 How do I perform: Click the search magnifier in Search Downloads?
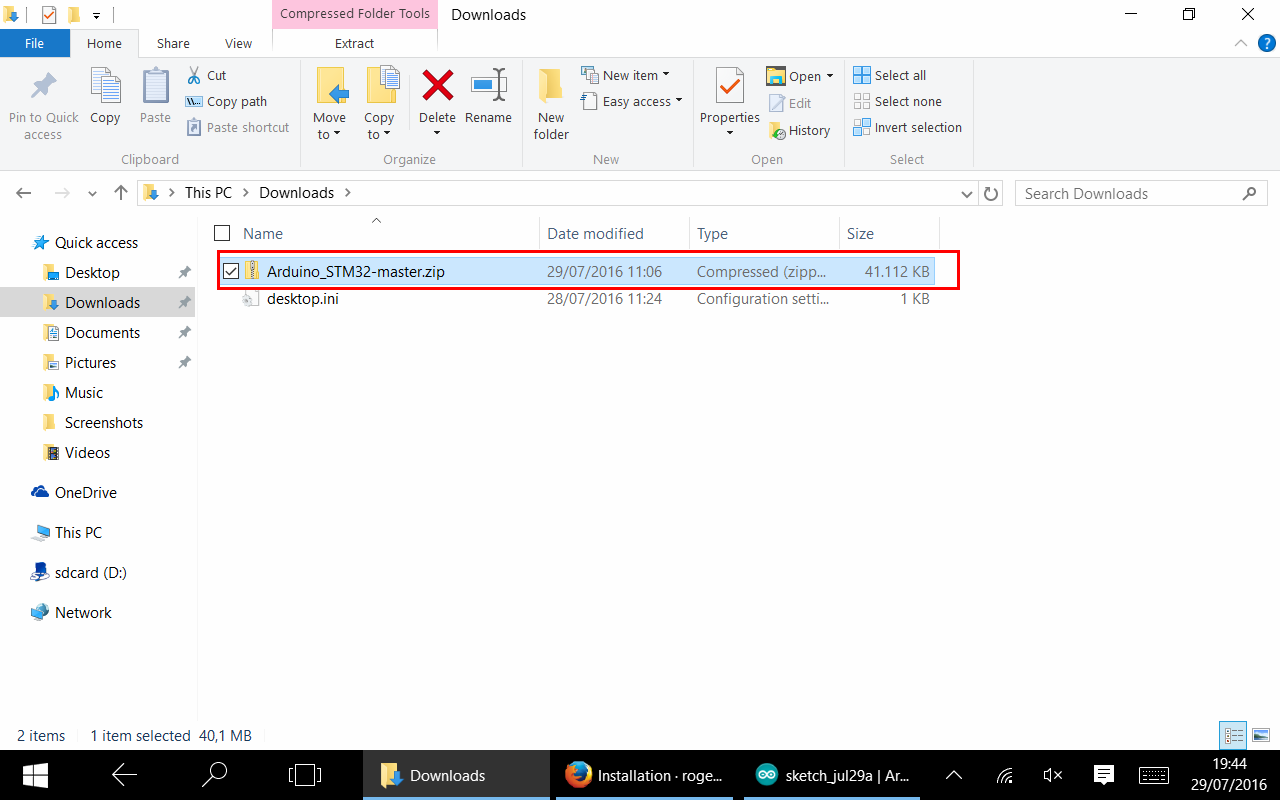coord(1250,193)
